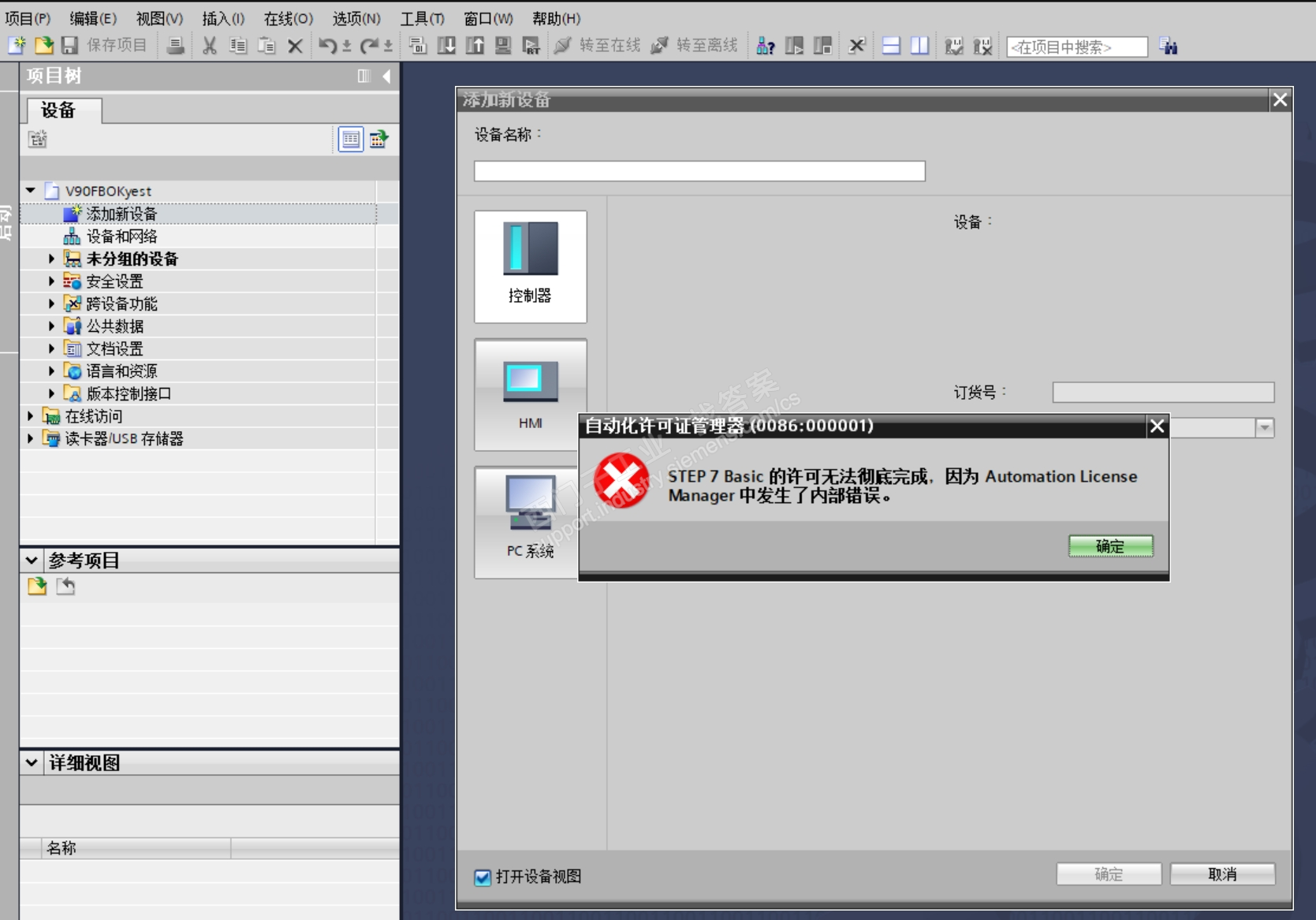This screenshot has width=1316, height=920.
Task: Split editor space vertically
Action: coord(919,46)
